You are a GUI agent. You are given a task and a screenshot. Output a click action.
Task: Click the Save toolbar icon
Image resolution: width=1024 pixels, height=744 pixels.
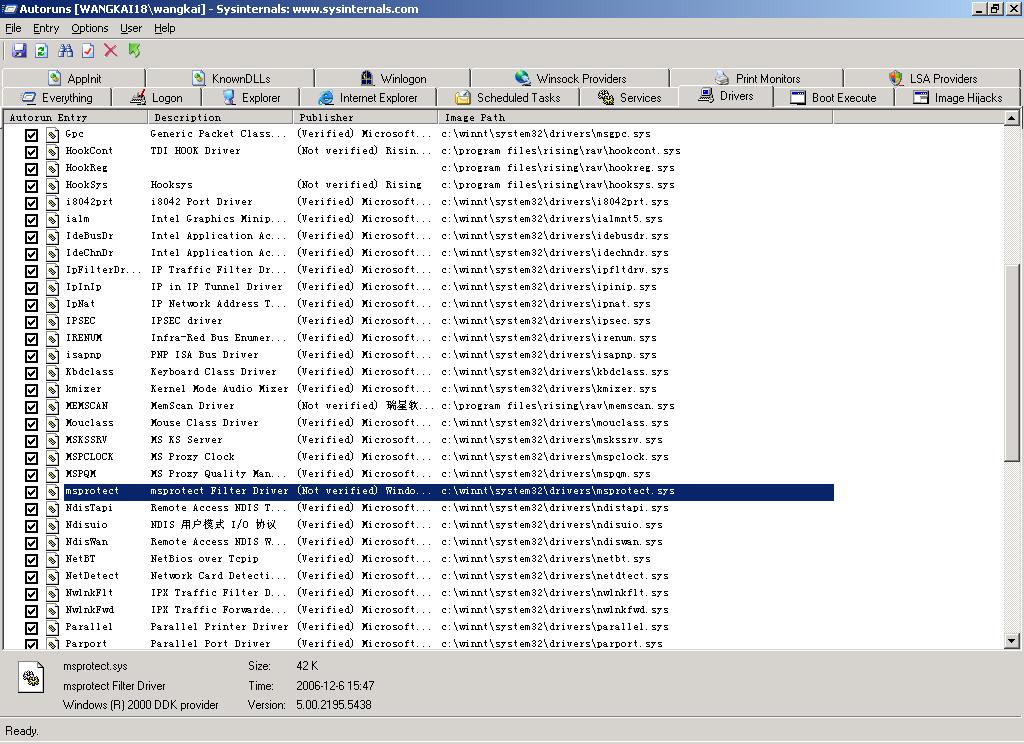tap(18, 50)
